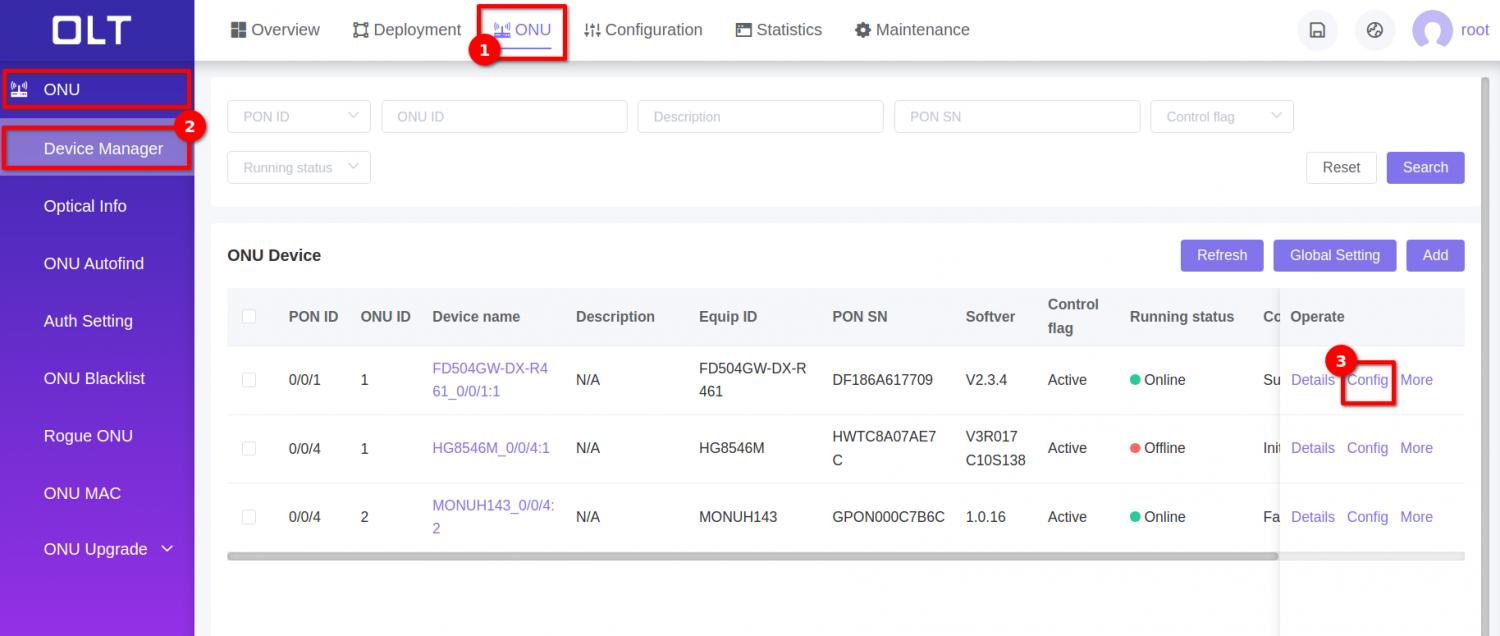Check the checkbox for ONU DF186A617709
The image size is (1500, 636).
pos(249,380)
